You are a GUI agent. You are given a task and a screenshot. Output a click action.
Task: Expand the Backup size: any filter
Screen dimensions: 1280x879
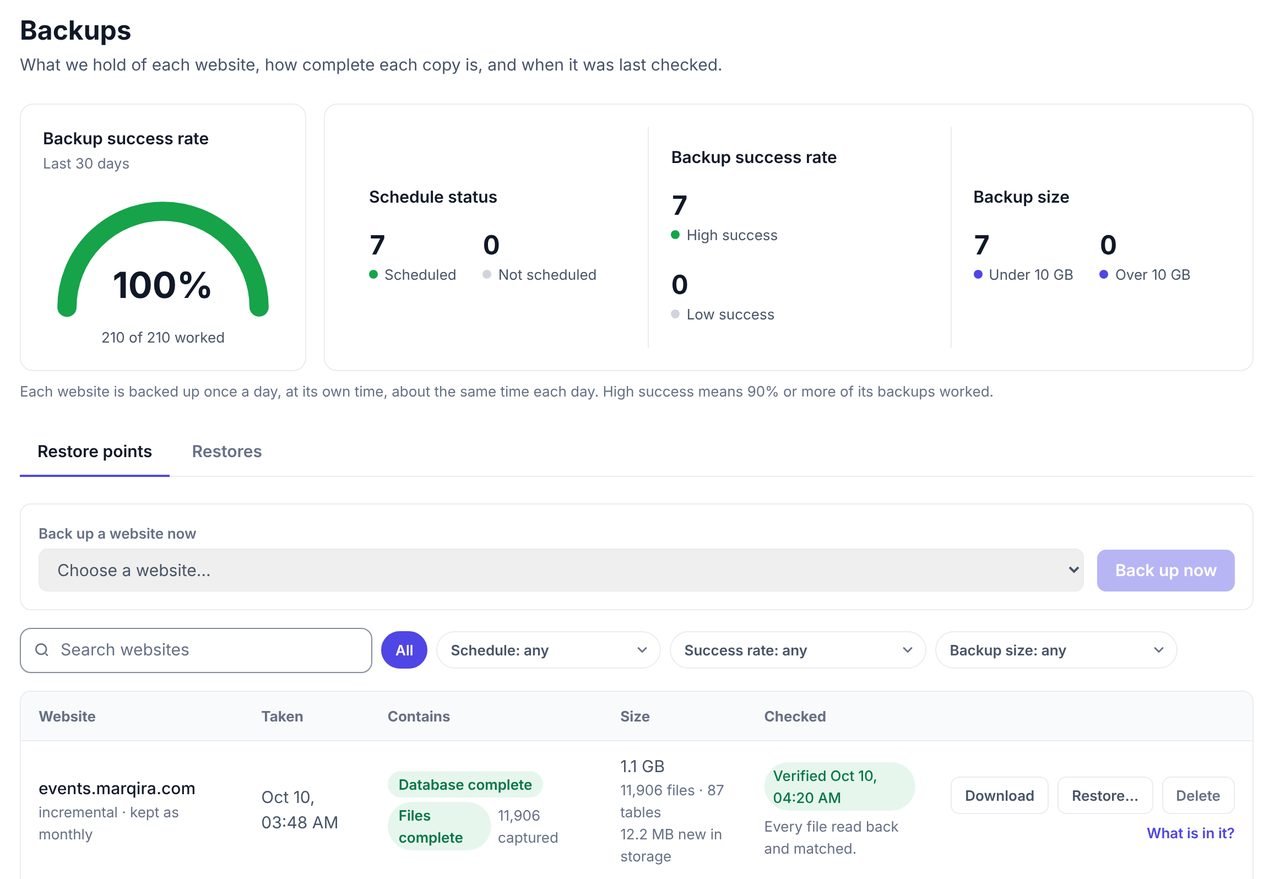(1056, 650)
